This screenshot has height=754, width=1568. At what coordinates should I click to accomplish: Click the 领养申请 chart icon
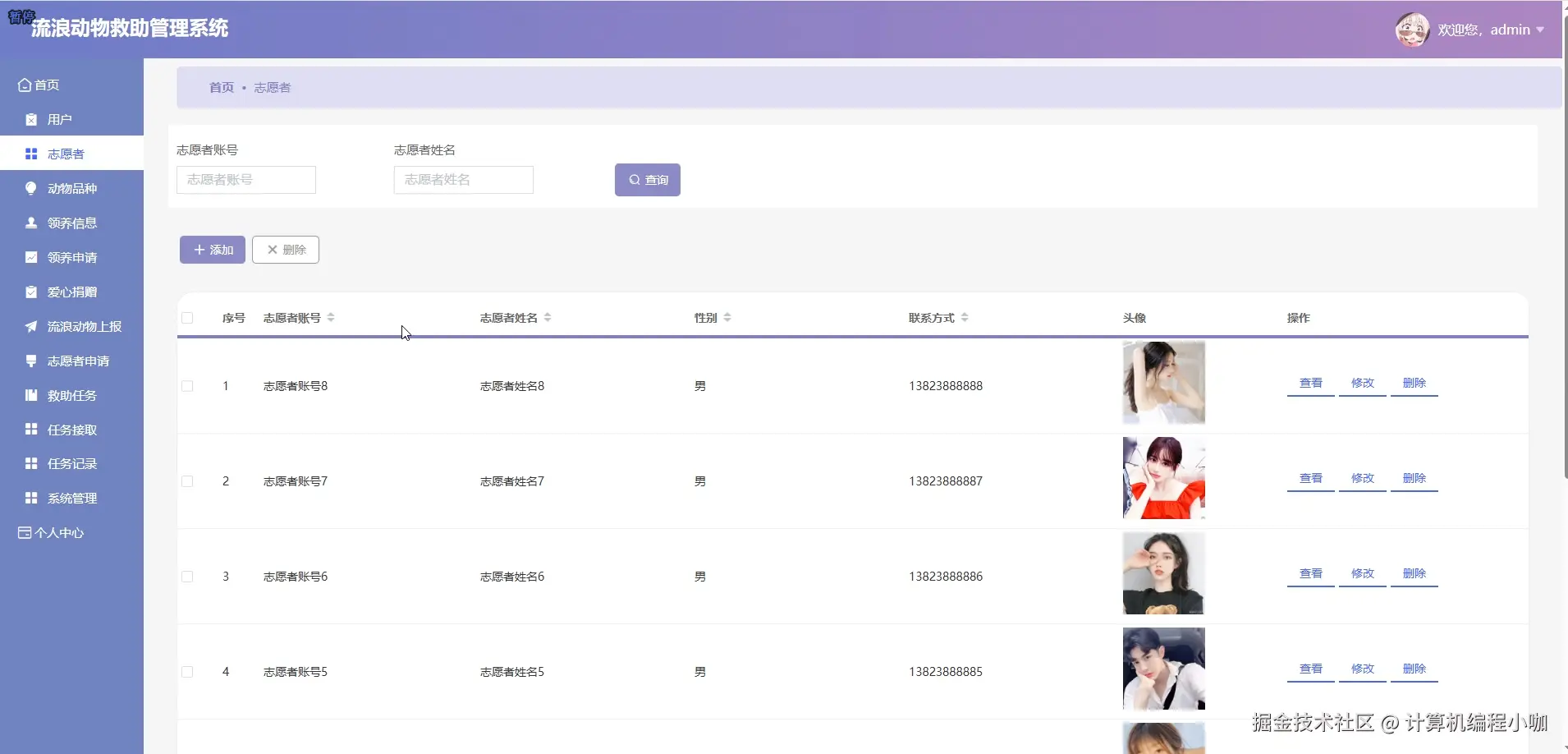click(31, 258)
